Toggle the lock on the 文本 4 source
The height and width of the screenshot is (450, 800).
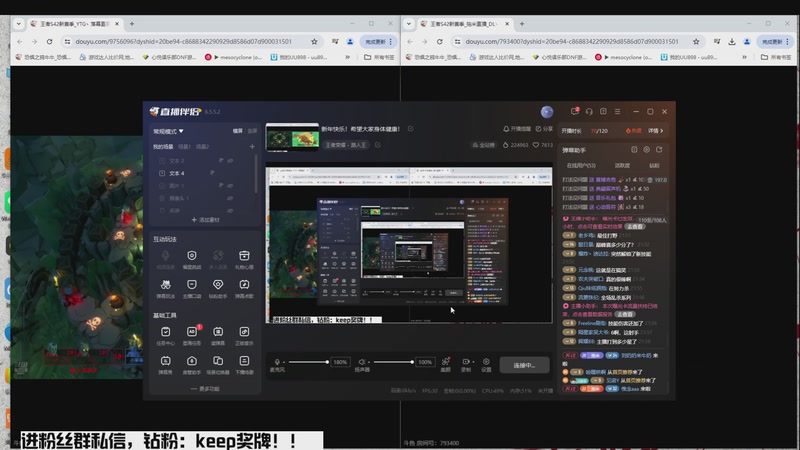coord(212,173)
